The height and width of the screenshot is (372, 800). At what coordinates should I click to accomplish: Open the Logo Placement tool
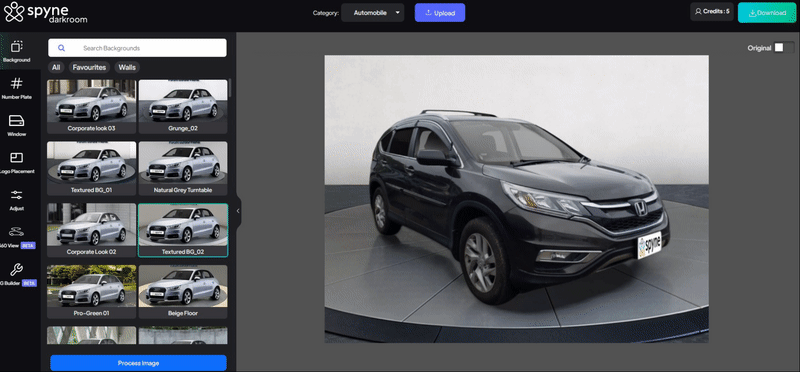pos(16,162)
